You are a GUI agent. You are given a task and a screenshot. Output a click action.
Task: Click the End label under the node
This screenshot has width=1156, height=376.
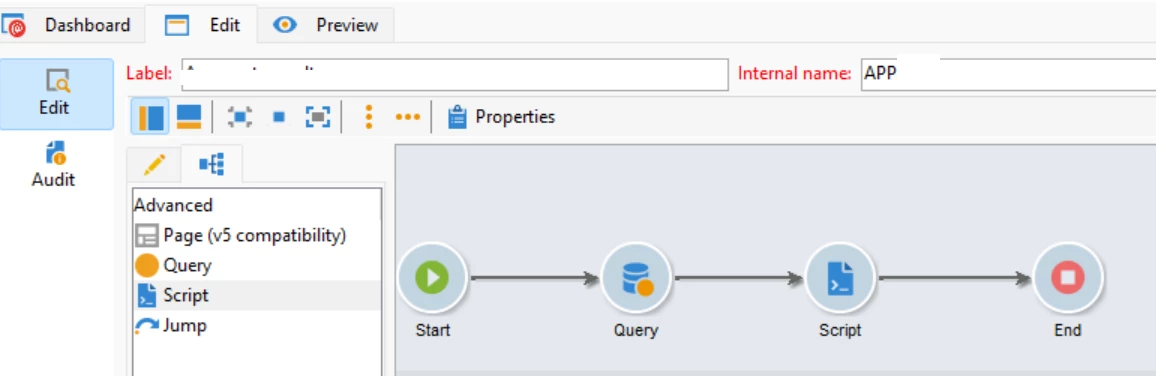1068,330
